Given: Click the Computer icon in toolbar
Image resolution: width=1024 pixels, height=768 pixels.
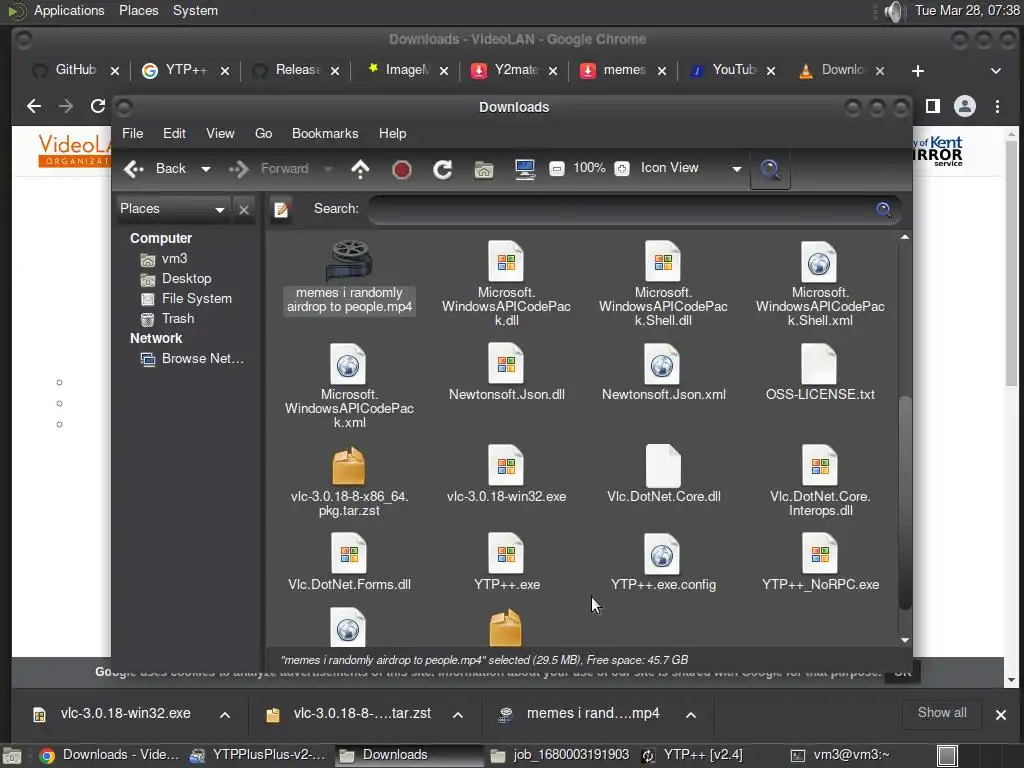Looking at the screenshot, I should tap(525, 170).
